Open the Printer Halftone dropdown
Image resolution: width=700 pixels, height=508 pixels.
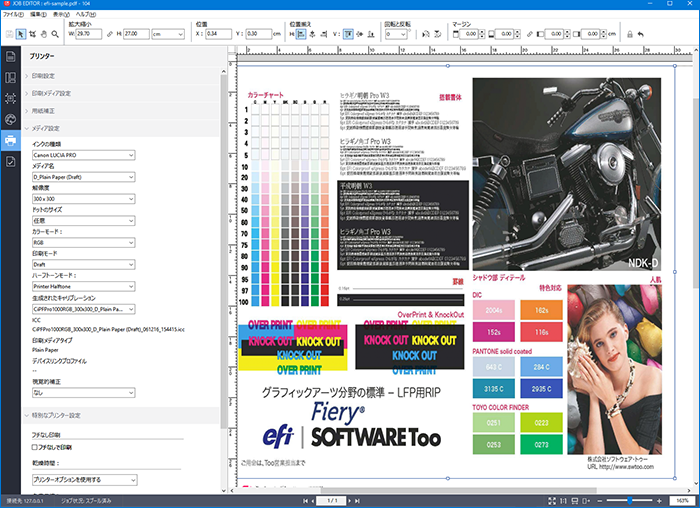[x=83, y=286]
